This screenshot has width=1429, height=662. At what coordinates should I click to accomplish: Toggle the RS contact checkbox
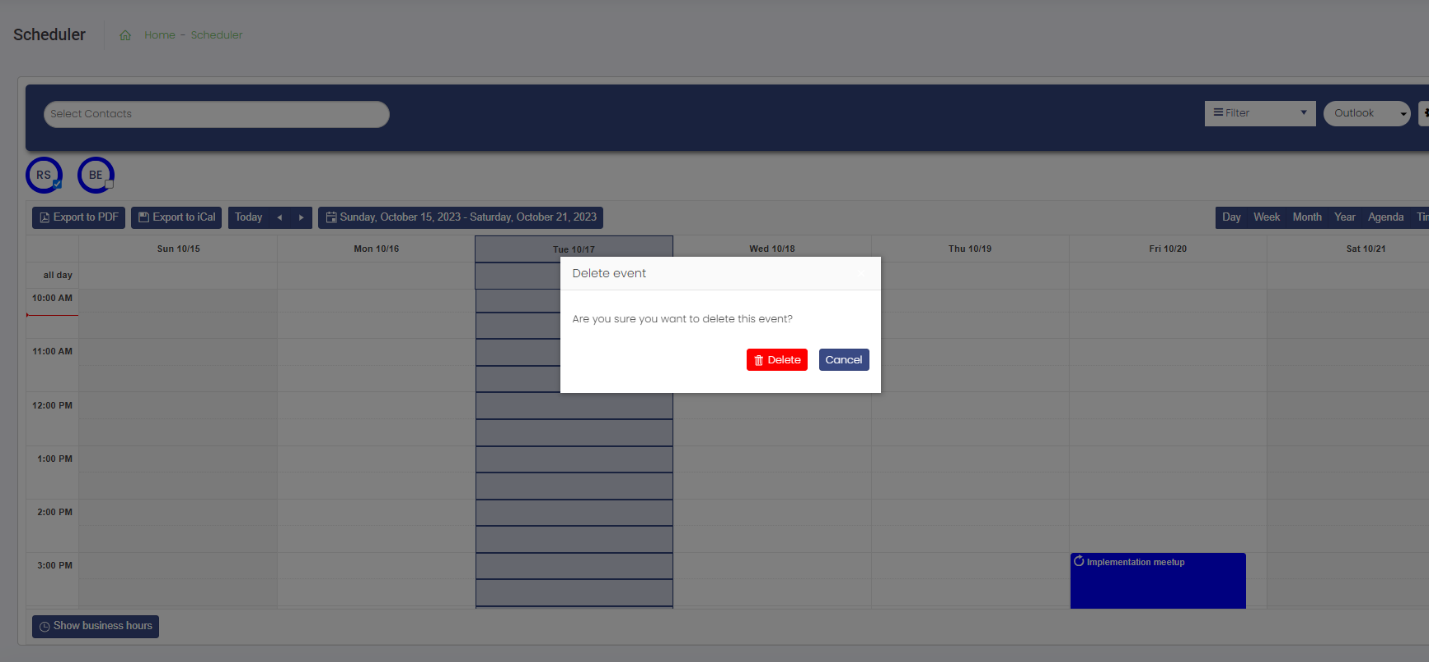point(57,185)
